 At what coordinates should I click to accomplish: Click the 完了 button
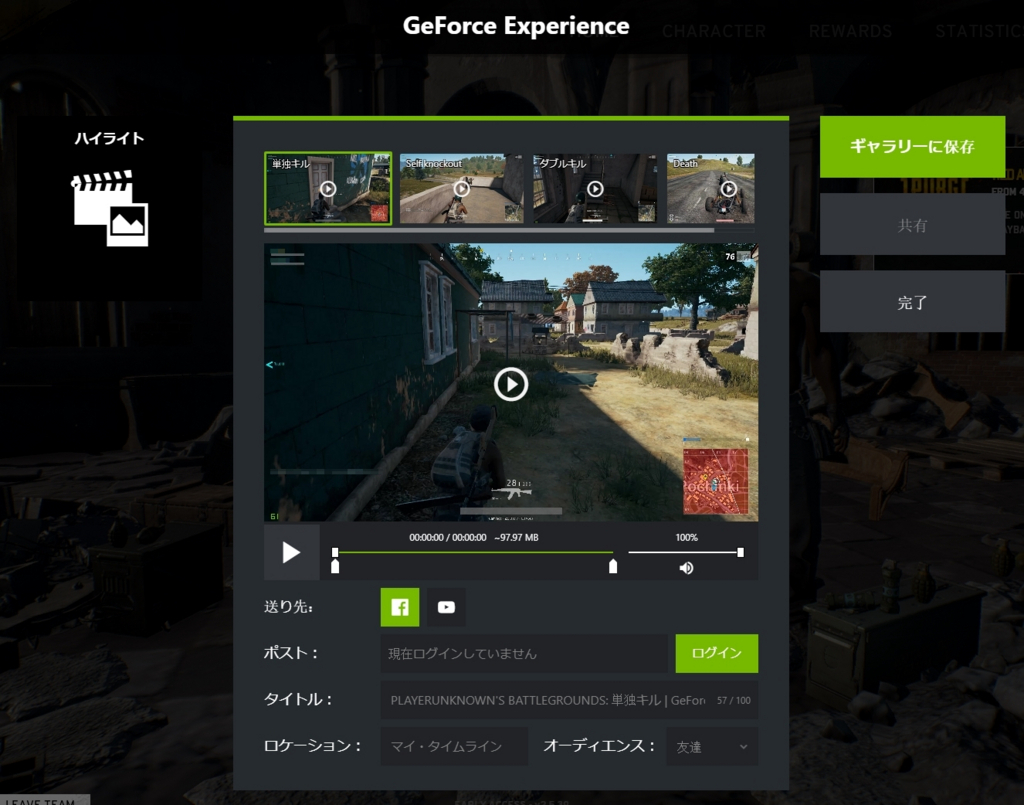[912, 302]
